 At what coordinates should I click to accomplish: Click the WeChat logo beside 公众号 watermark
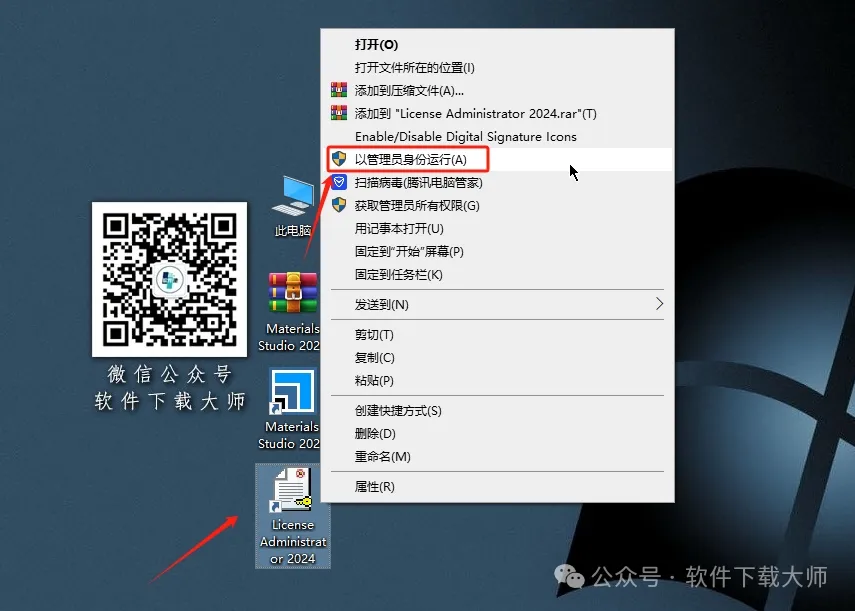[x=567, y=577]
